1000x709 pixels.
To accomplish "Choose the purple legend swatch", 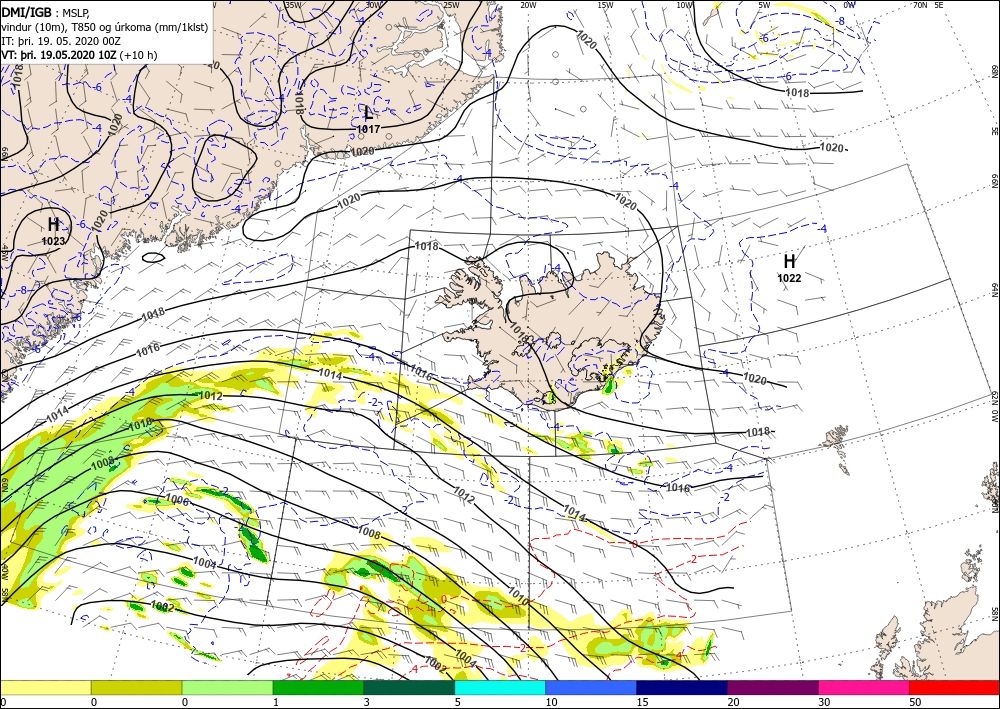I will tap(773, 687).
